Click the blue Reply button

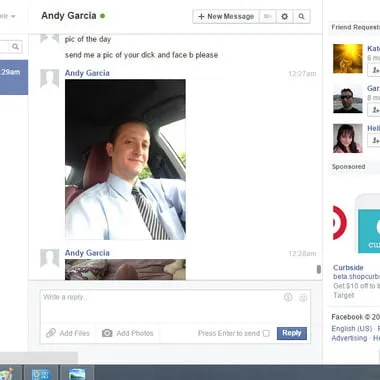(x=292, y=333)
